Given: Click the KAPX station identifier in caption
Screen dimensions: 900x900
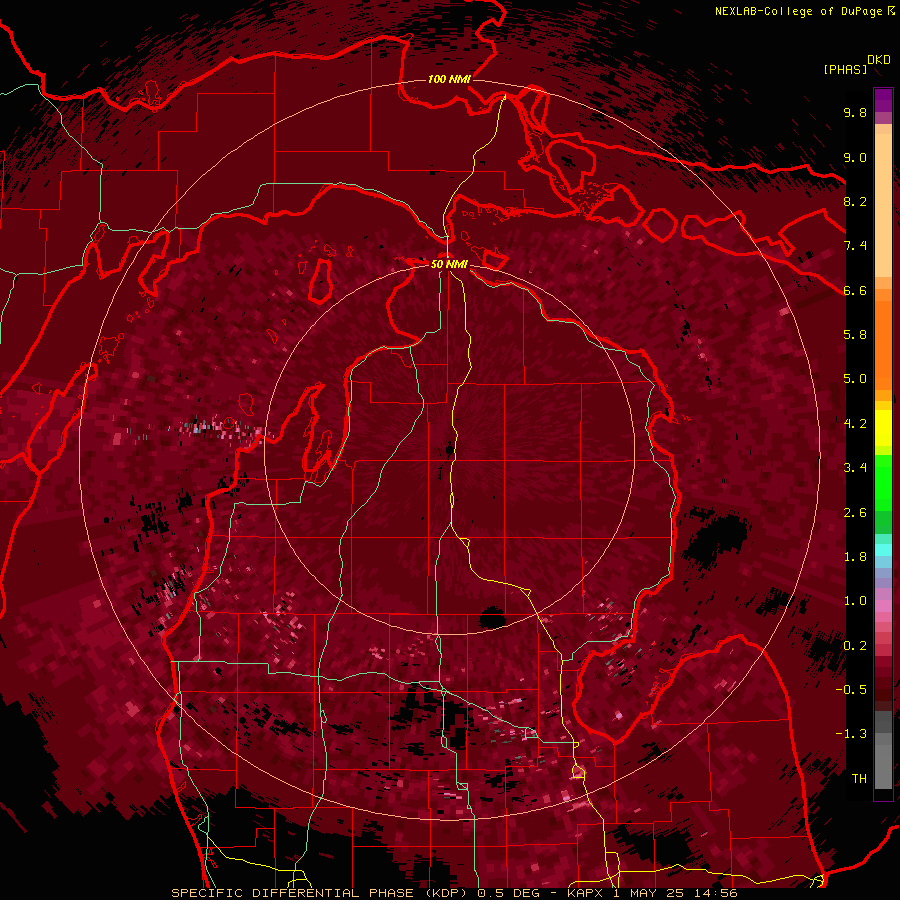Looking at the screenshot, I should (586, 893).
